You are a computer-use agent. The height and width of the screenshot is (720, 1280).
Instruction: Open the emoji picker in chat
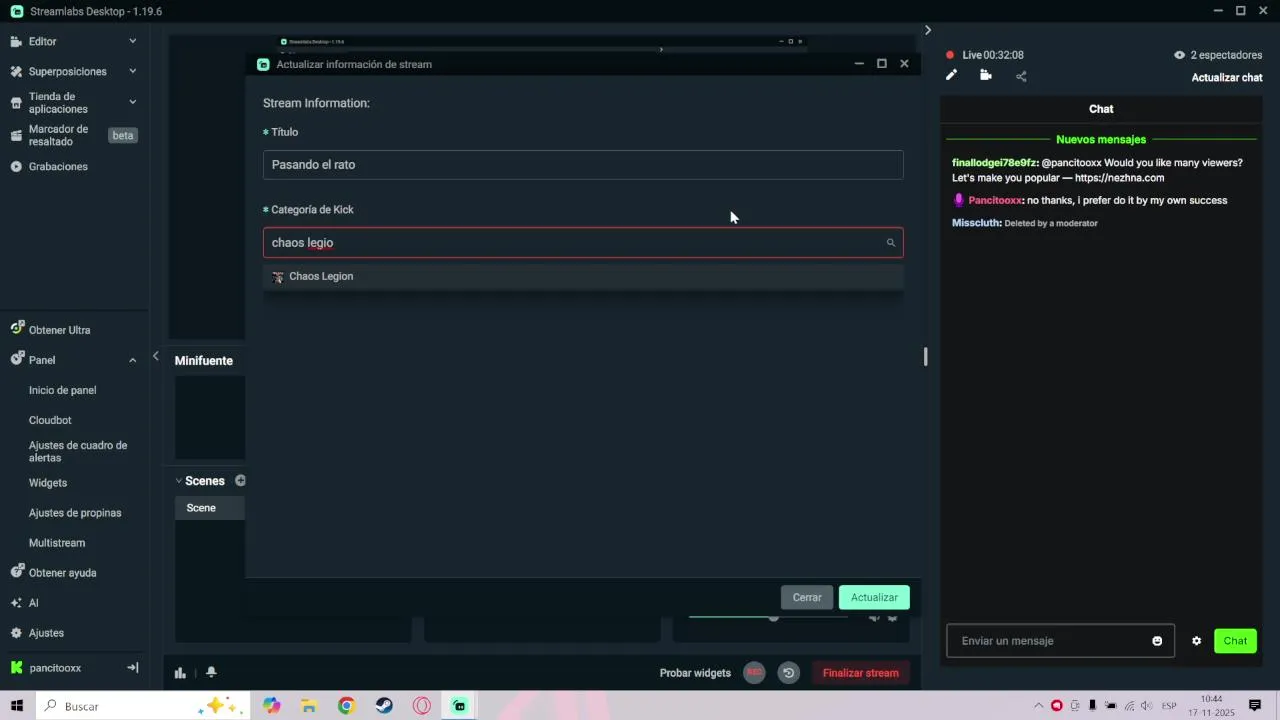(x=1157, y=641)
